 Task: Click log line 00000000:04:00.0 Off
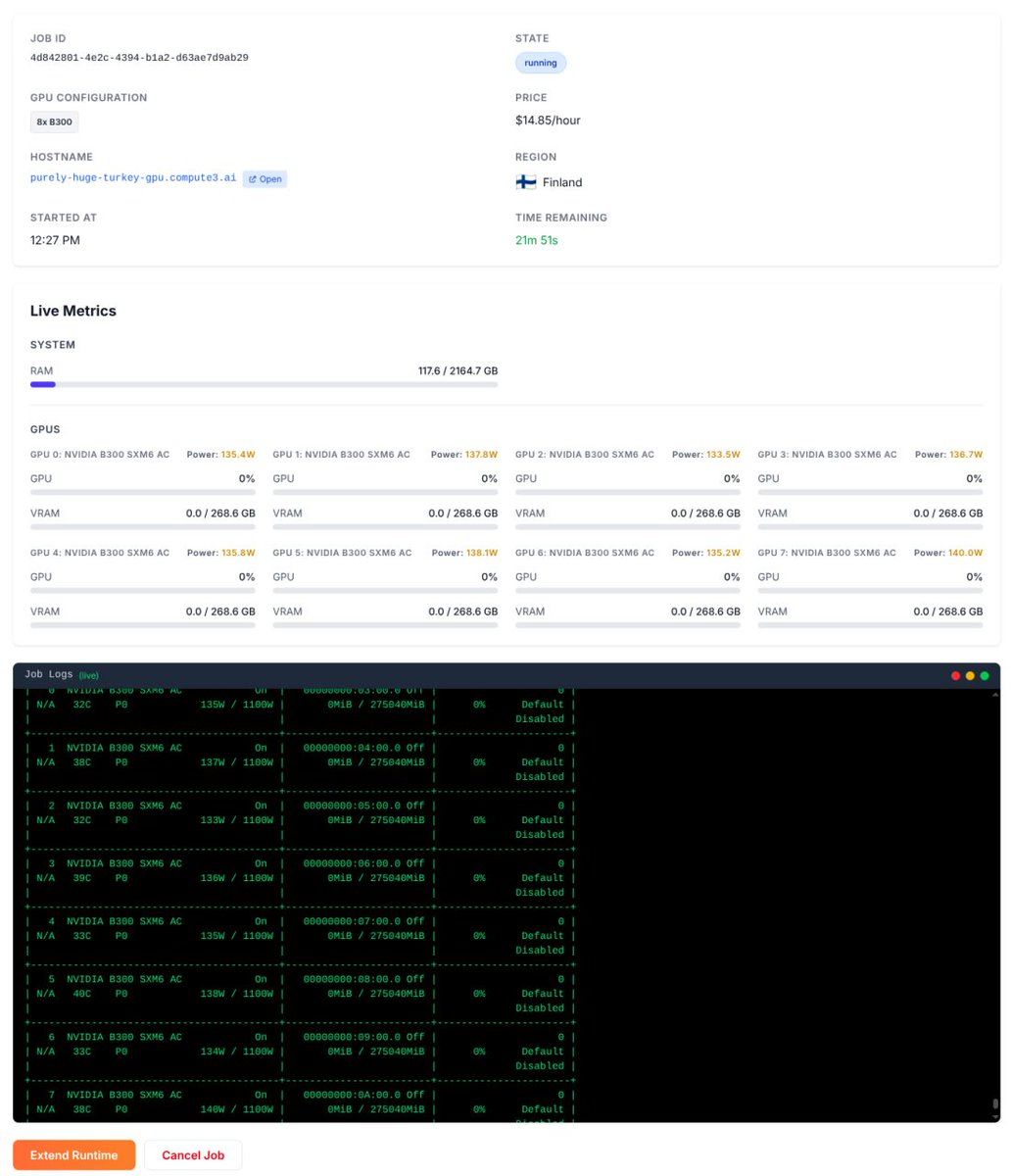(x=364, y=748)
